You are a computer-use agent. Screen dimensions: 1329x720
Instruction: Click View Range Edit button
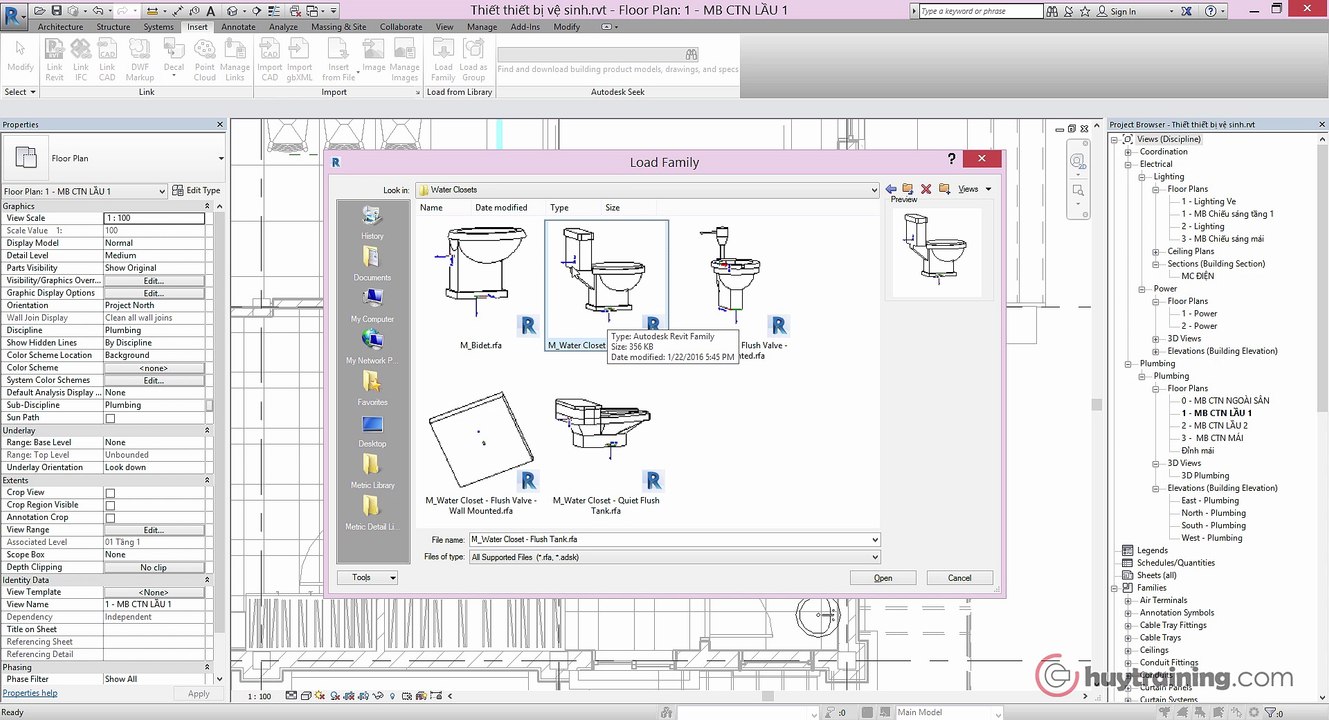[x=153, y=530]
